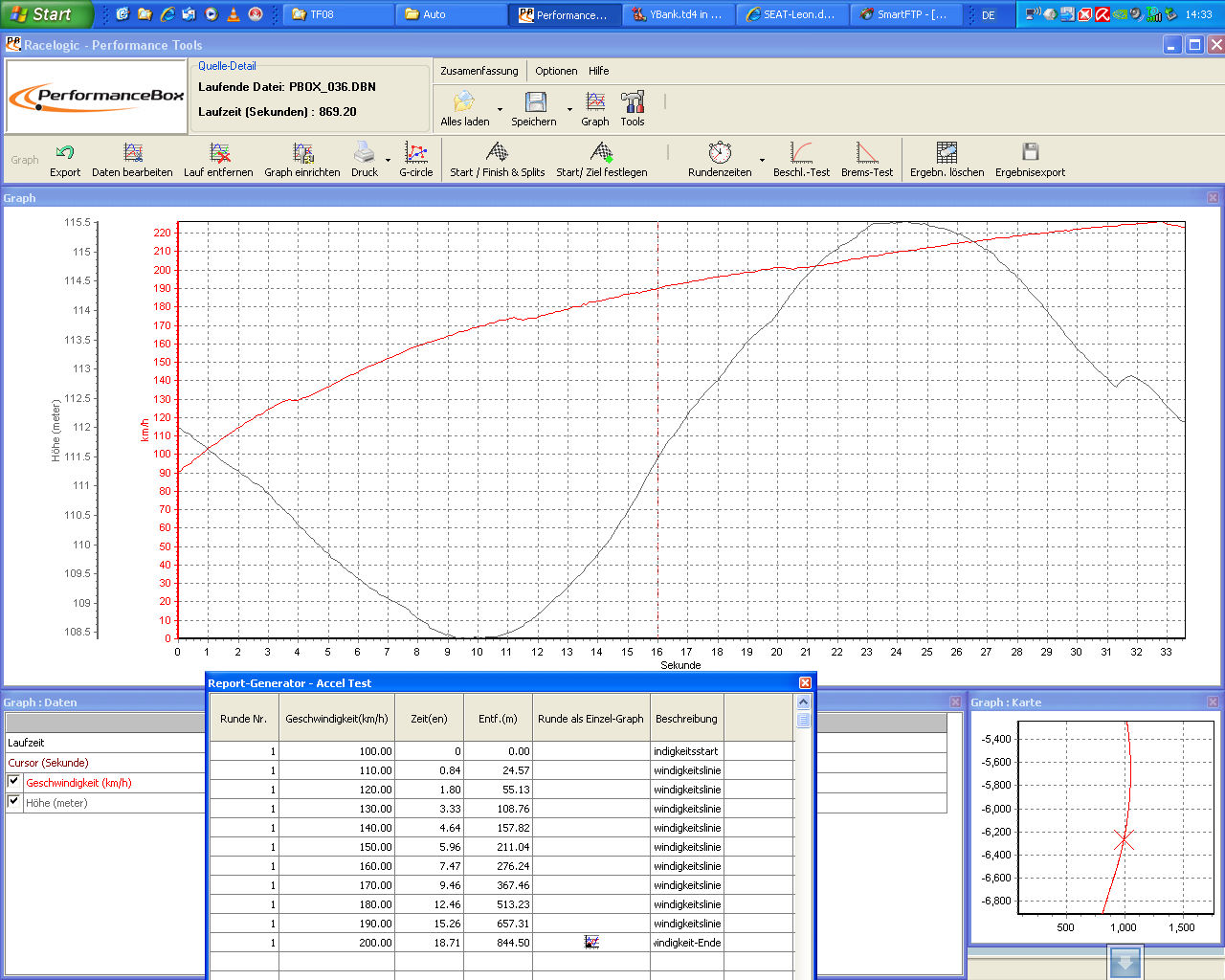Open the Optionen menu

(556, 71)
